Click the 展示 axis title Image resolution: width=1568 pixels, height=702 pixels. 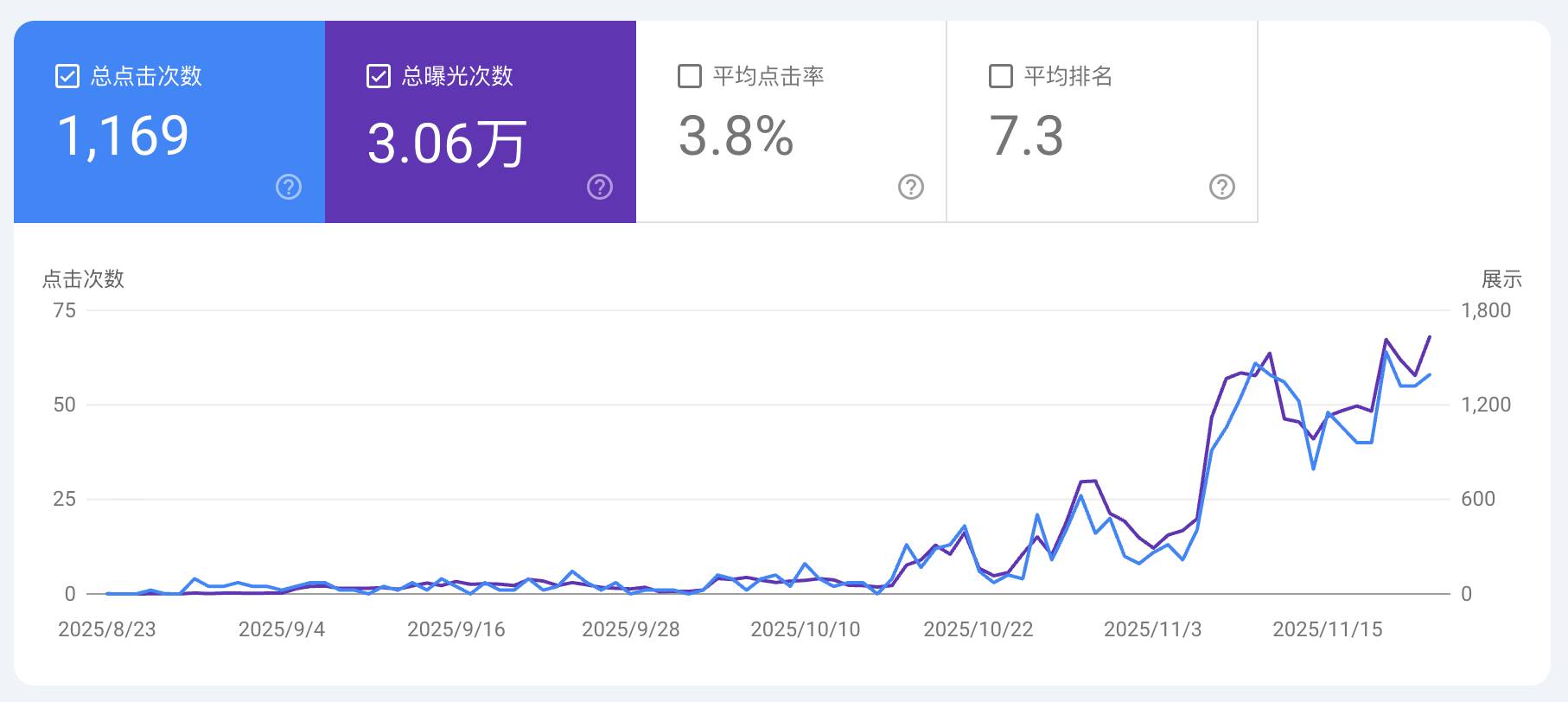point(1501,279)
